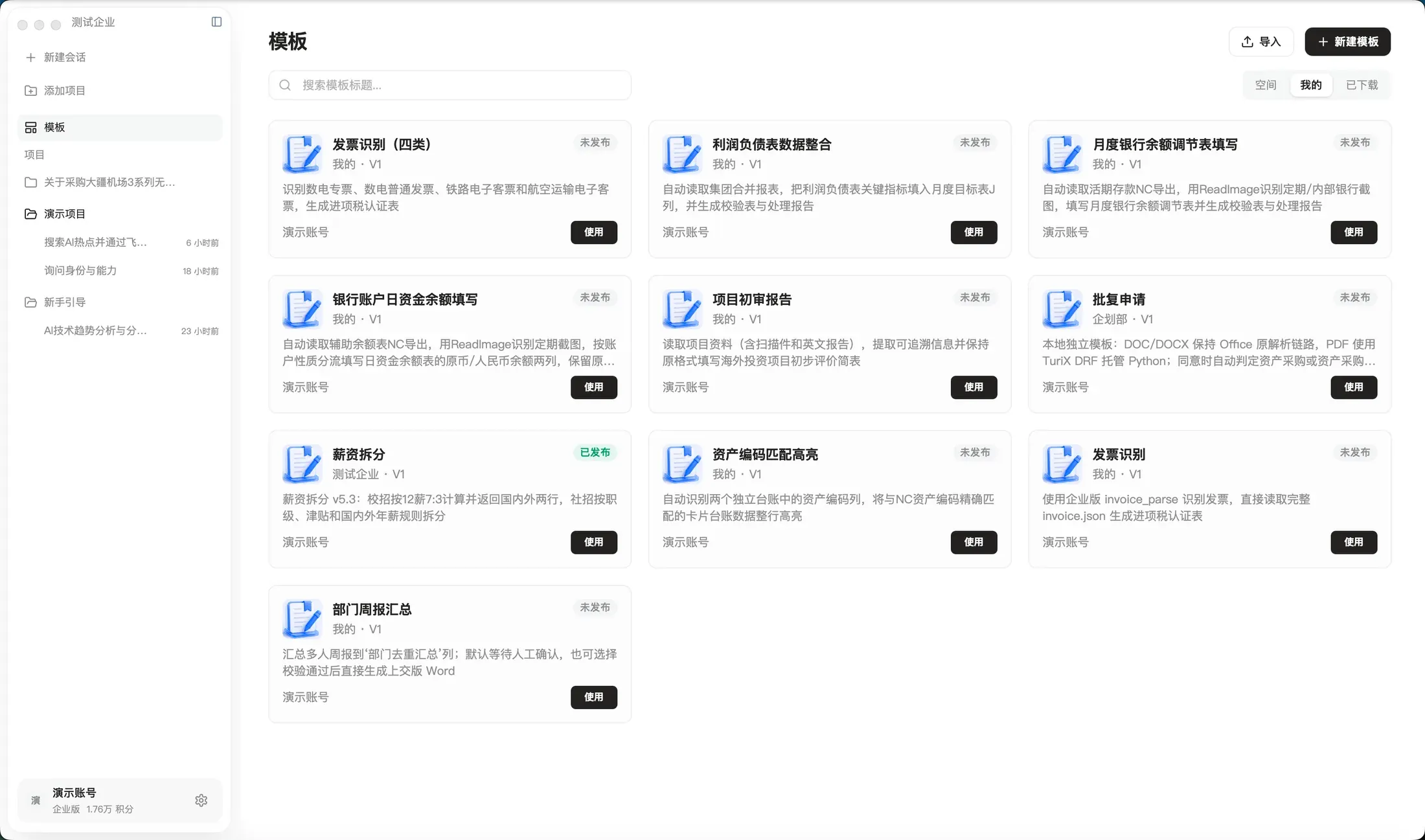Image resolution: width=1425 pixels, height=840 pixels.
Task: Click the 部门周报汇总 template icon
Action: tap(302, 619)
